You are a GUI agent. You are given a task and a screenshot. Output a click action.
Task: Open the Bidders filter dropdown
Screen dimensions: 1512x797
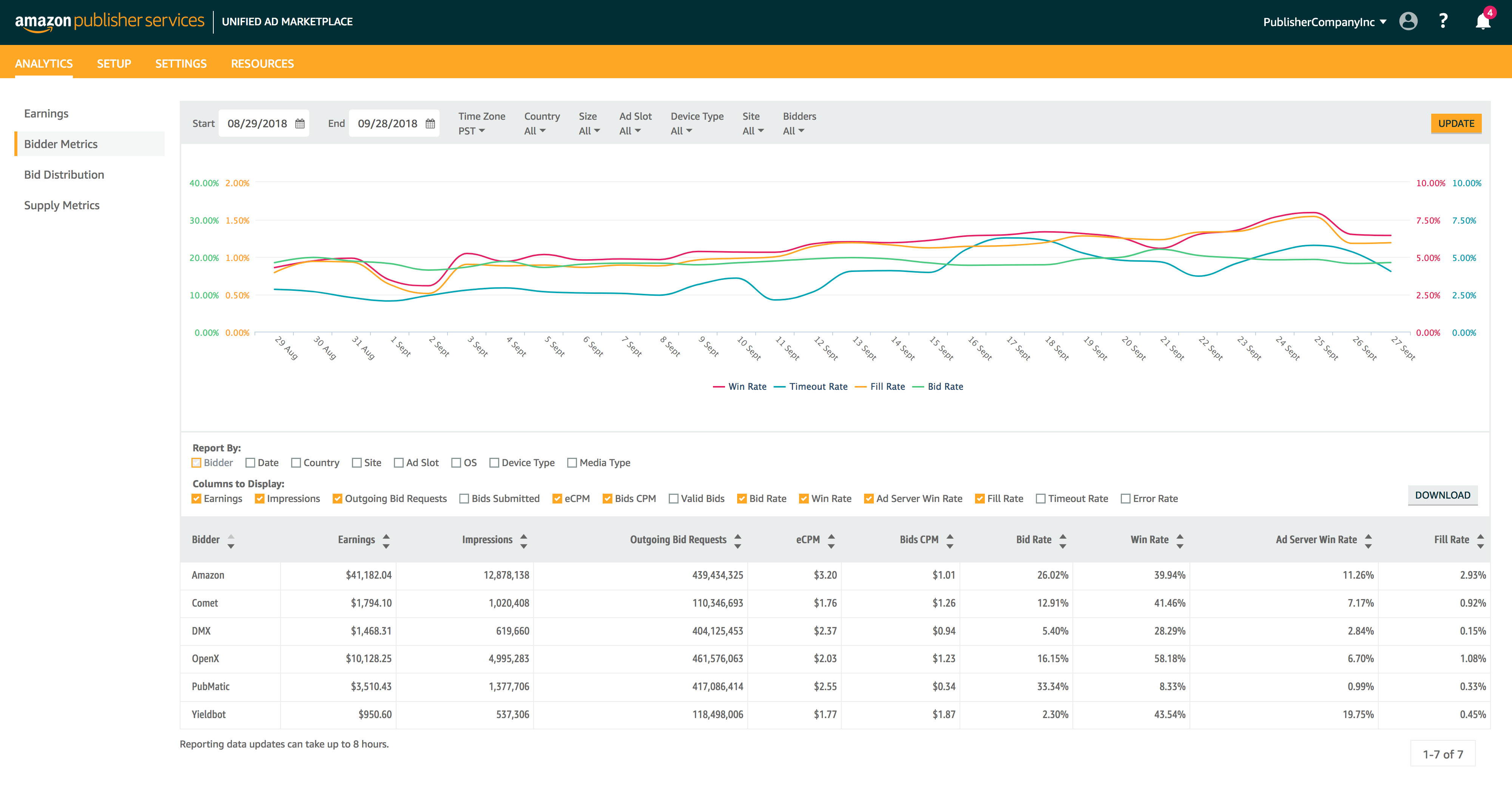tap(793, 131)
